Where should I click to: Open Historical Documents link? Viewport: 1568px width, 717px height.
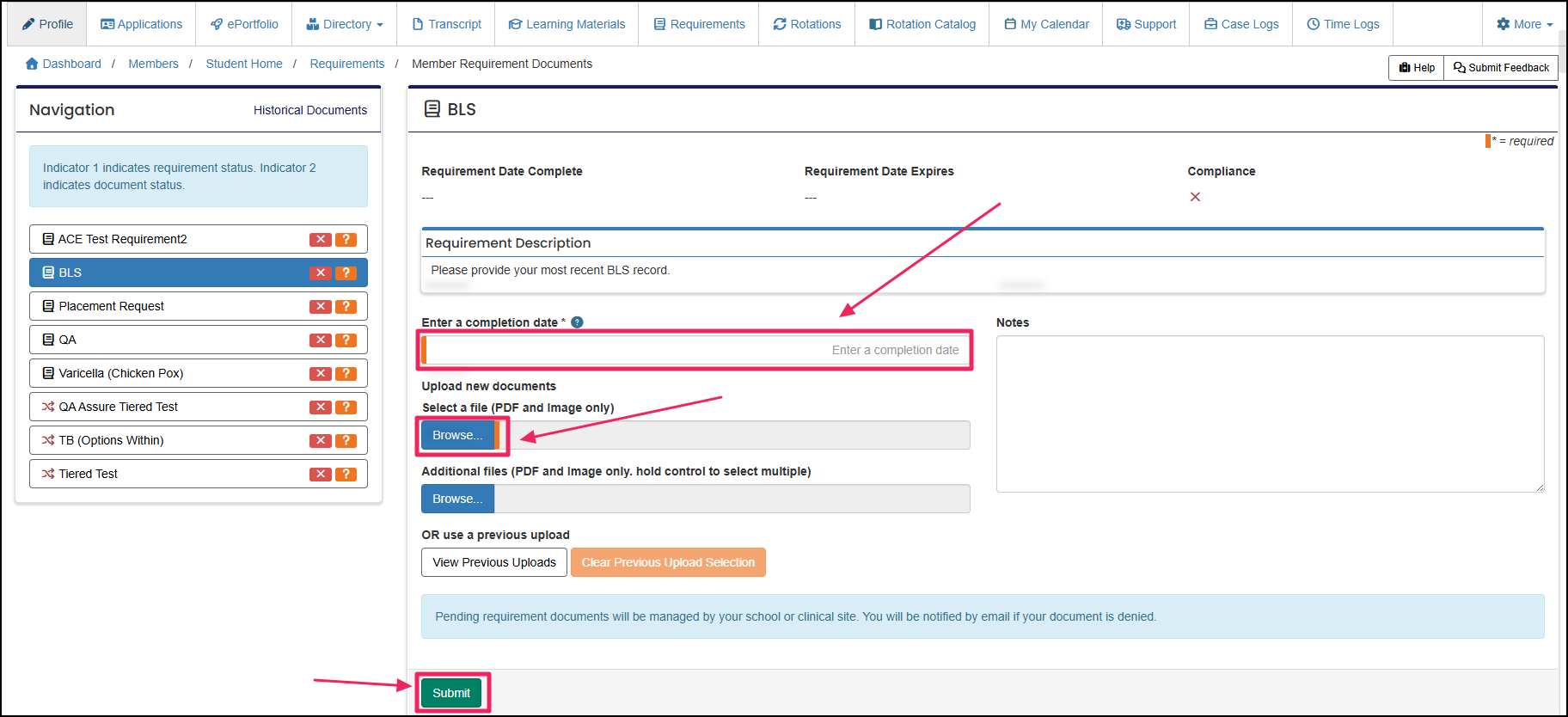(x=310, y=110)
